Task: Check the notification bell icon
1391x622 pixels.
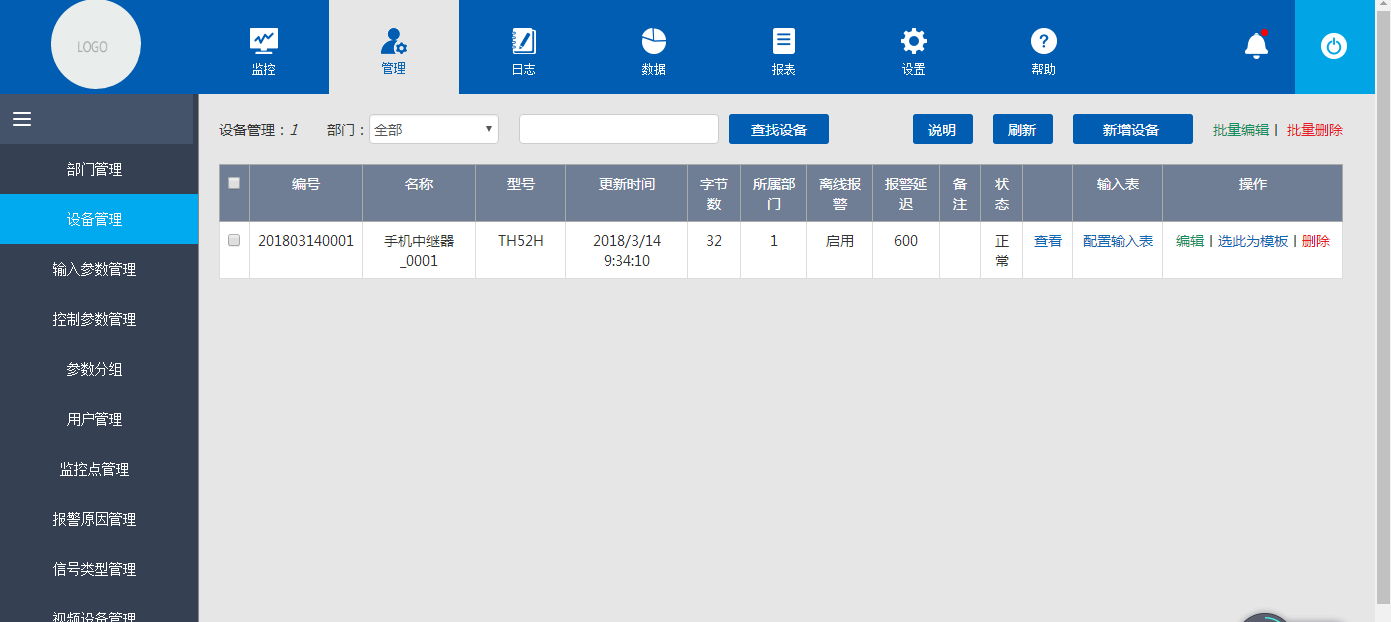Action: coord(1256,45)
